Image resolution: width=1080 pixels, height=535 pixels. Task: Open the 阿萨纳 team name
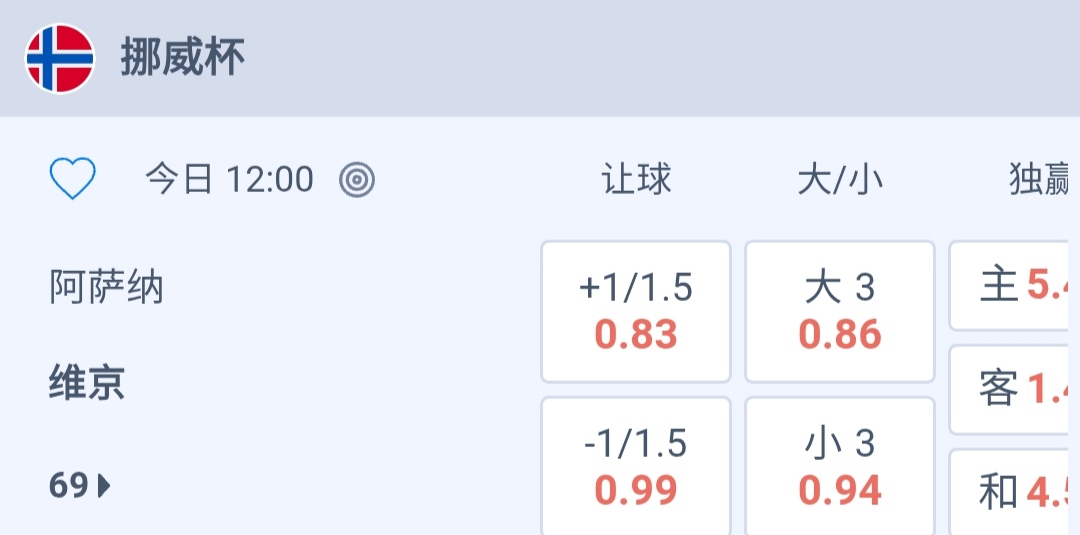pyautogui.click(x=106, y=288)
